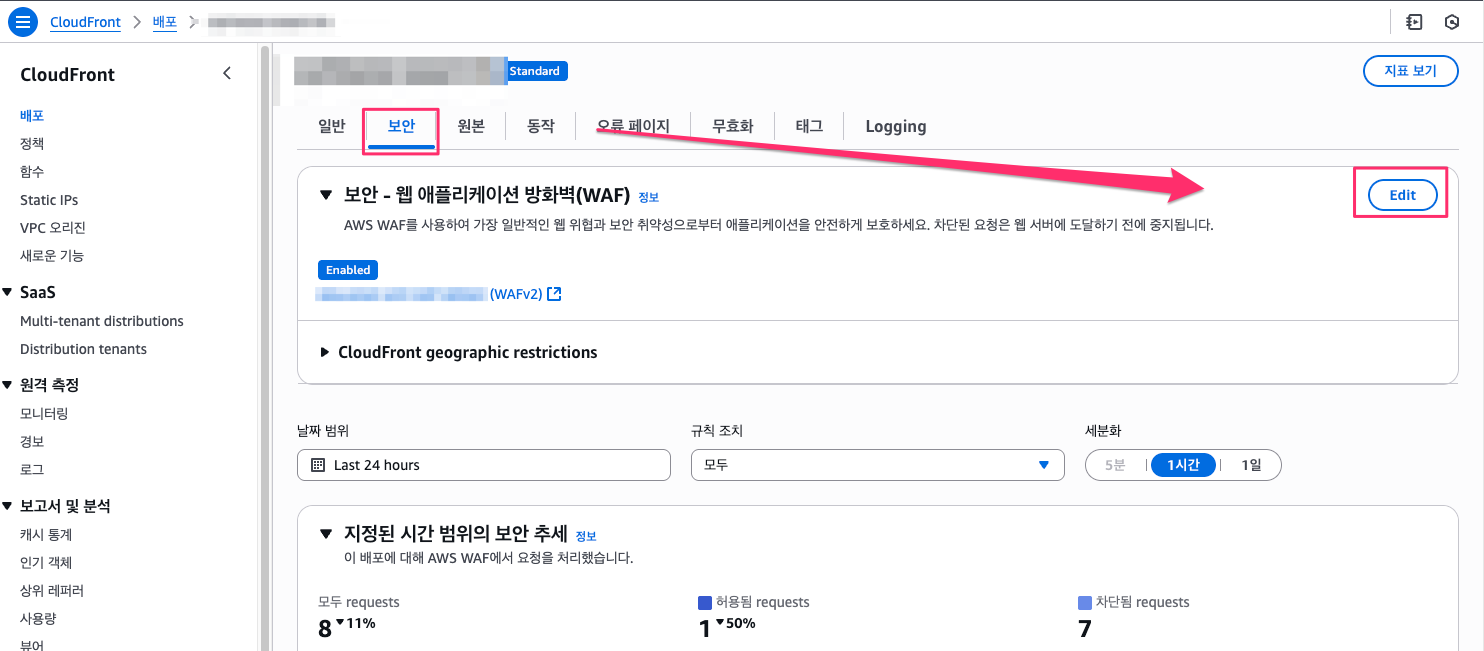Viewport: 1484px width, 651px height.
Task: Open 정보 link next to WAF heading
Action: point(648,197)
